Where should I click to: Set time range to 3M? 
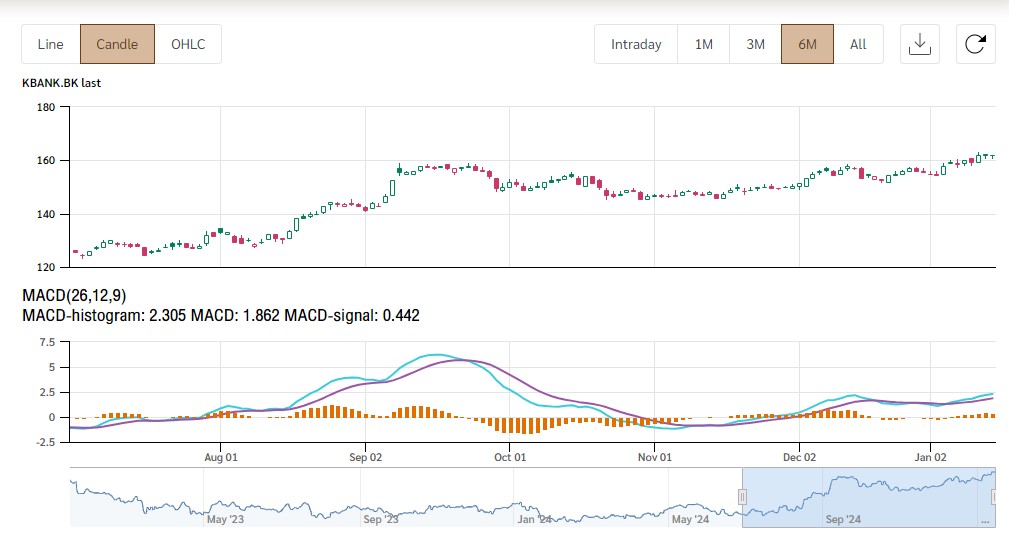tap(755, 44)
